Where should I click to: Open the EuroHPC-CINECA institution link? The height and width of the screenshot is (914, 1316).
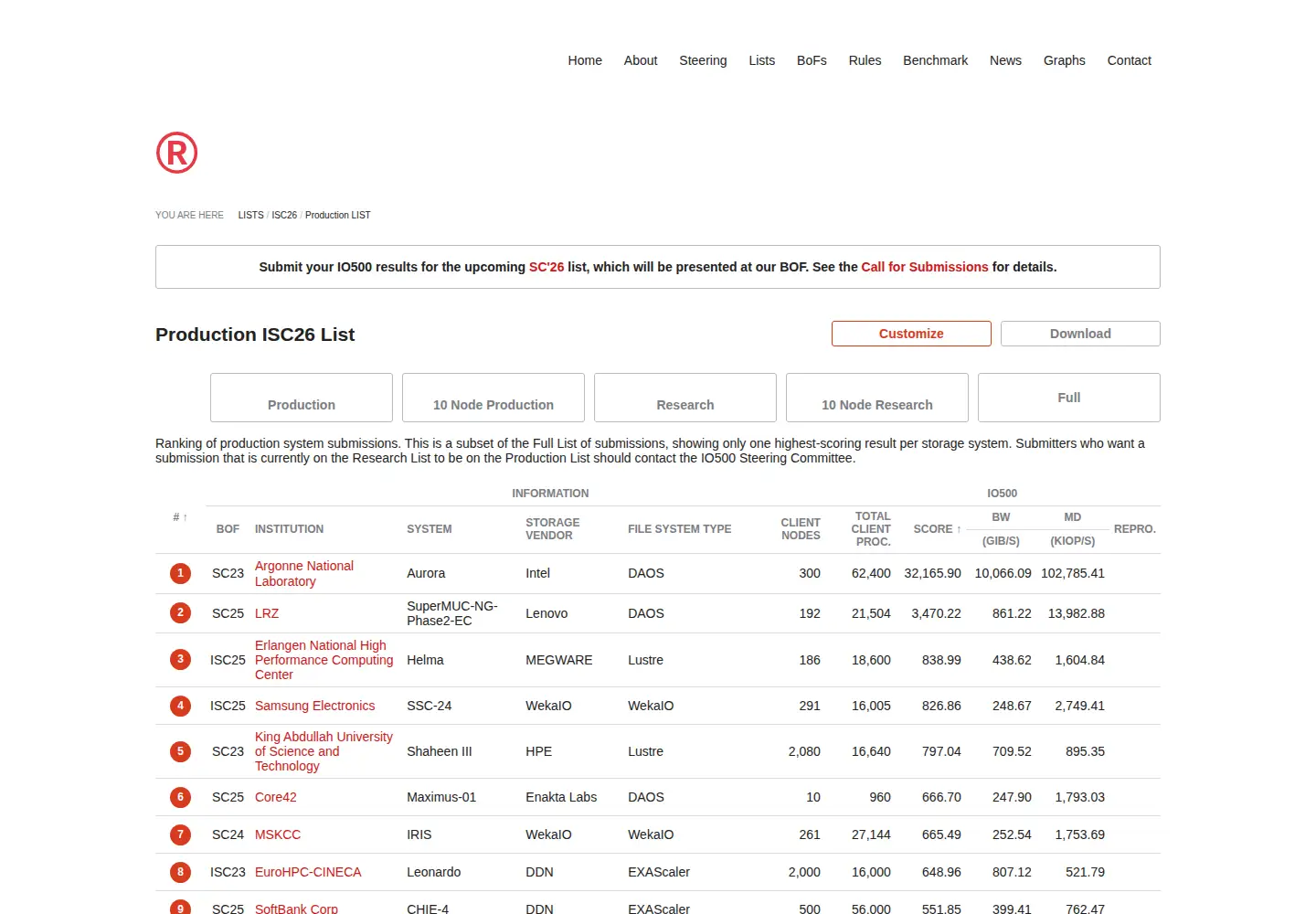[308, 872]
